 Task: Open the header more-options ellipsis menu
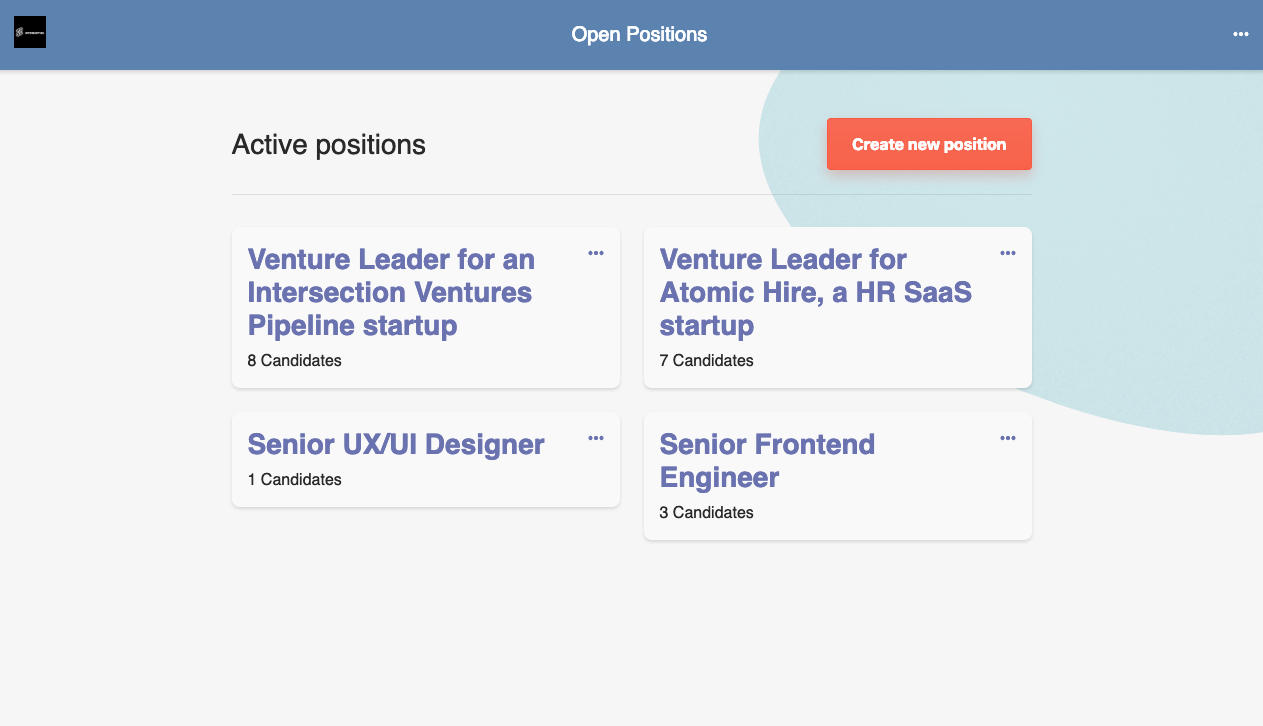click(1240, 34)
